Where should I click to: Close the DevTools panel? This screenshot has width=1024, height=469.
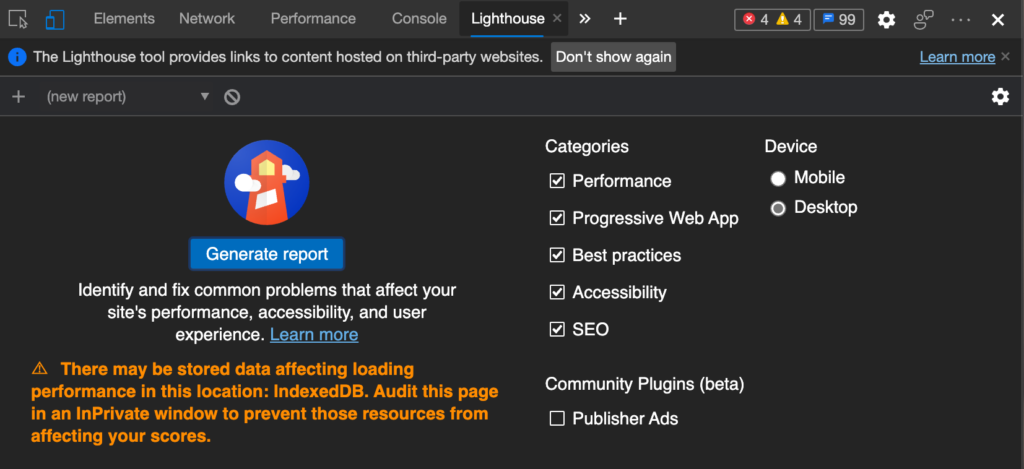998,20
